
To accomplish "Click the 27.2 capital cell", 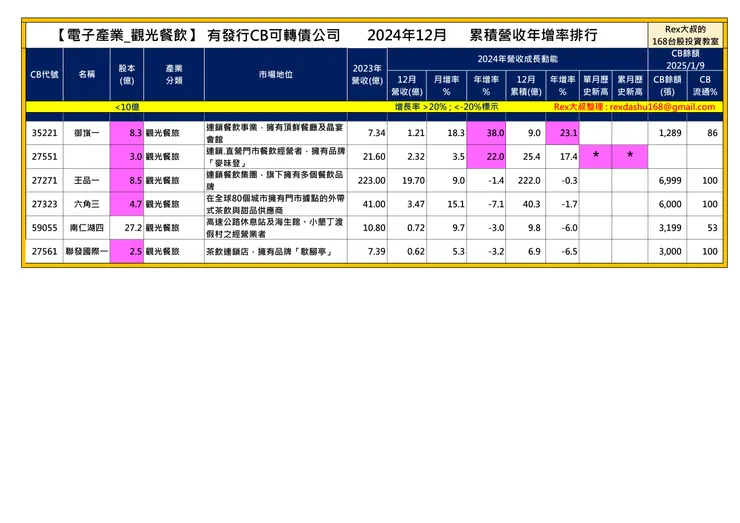I will coord(126,228).
